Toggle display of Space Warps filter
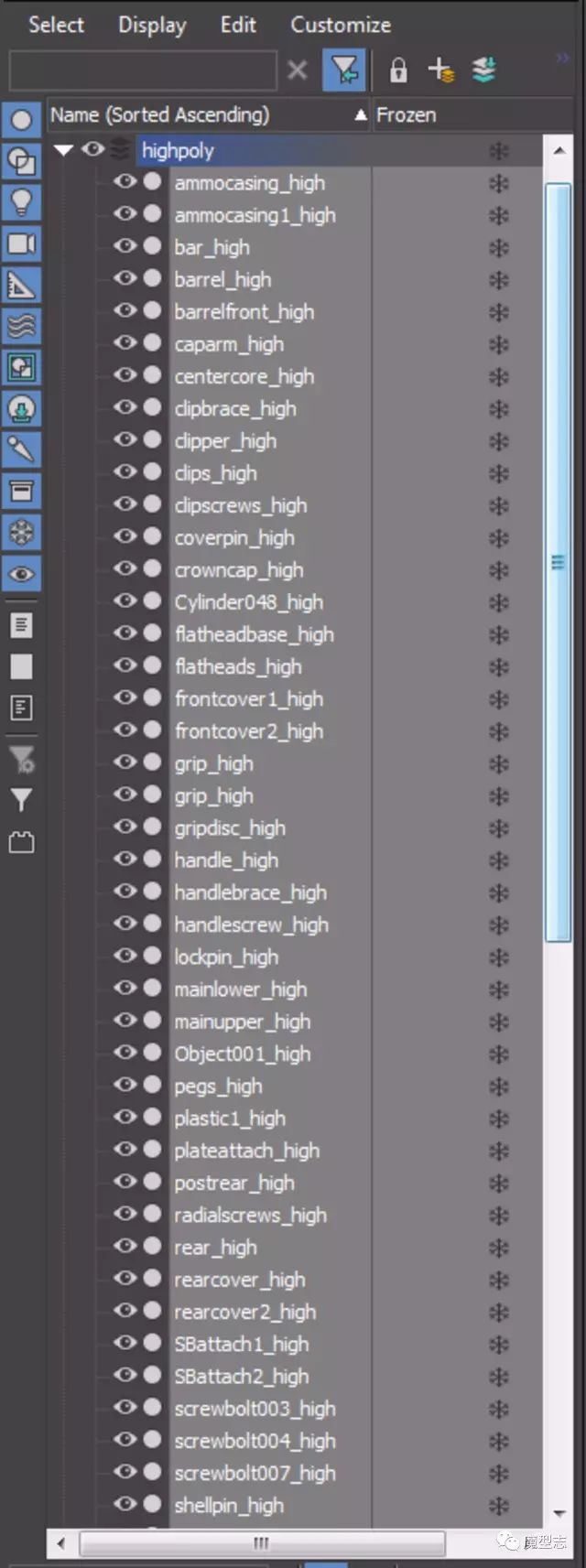 click(21, 326)
